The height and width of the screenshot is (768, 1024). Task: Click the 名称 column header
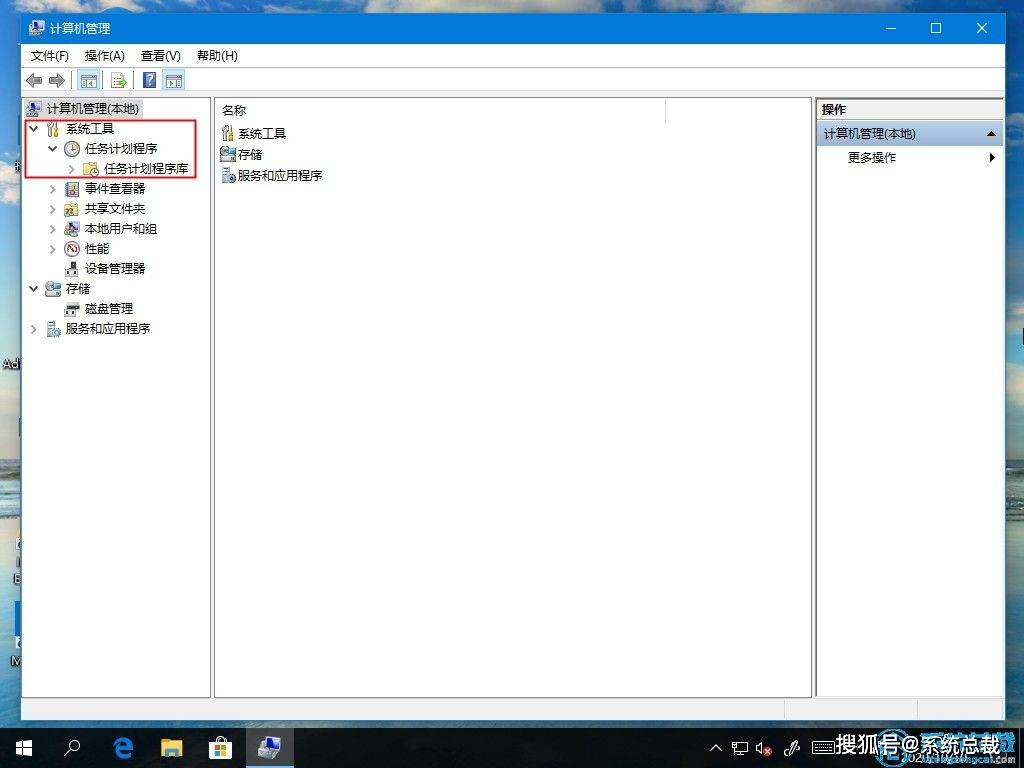[235, 110]
